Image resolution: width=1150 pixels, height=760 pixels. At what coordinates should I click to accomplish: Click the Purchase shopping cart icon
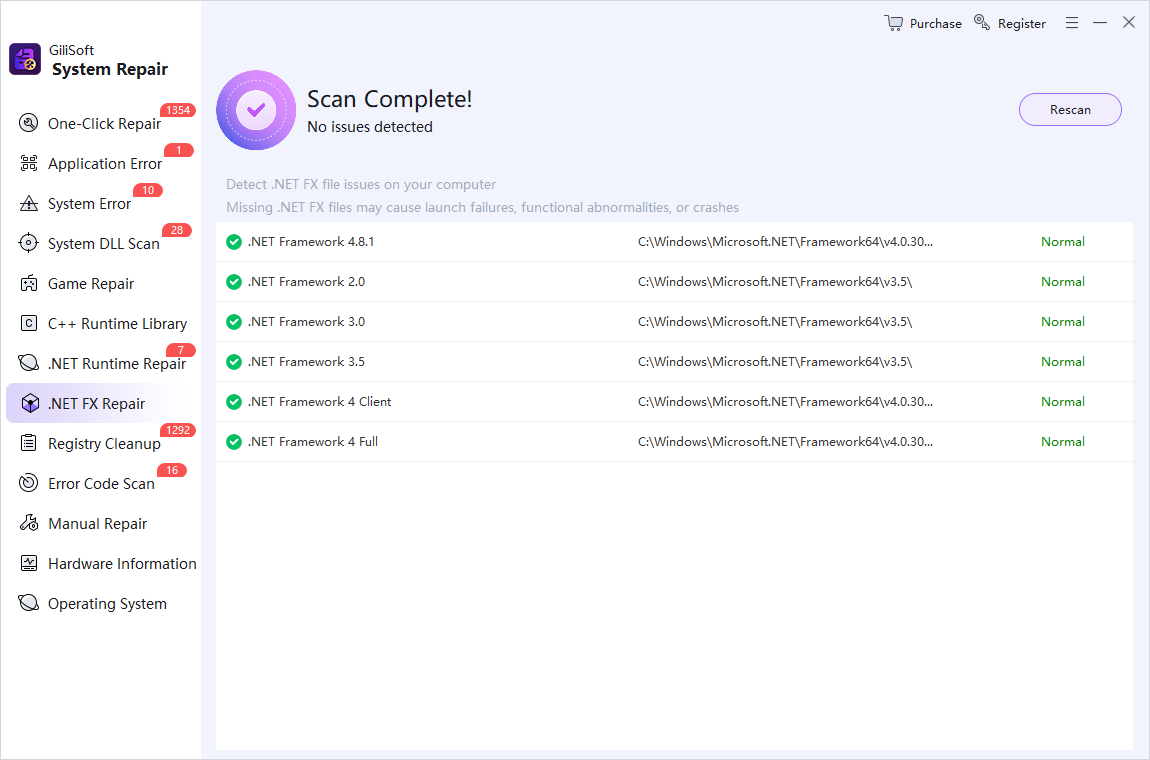pos(893,23)
